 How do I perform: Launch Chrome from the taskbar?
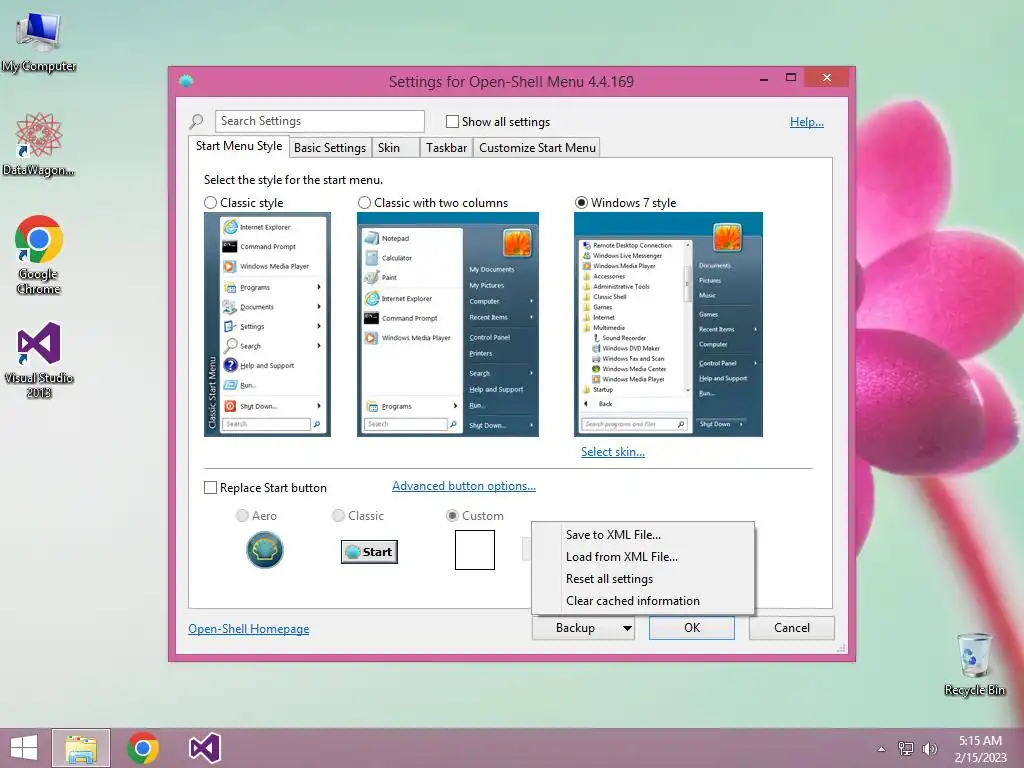coord(143,748)
